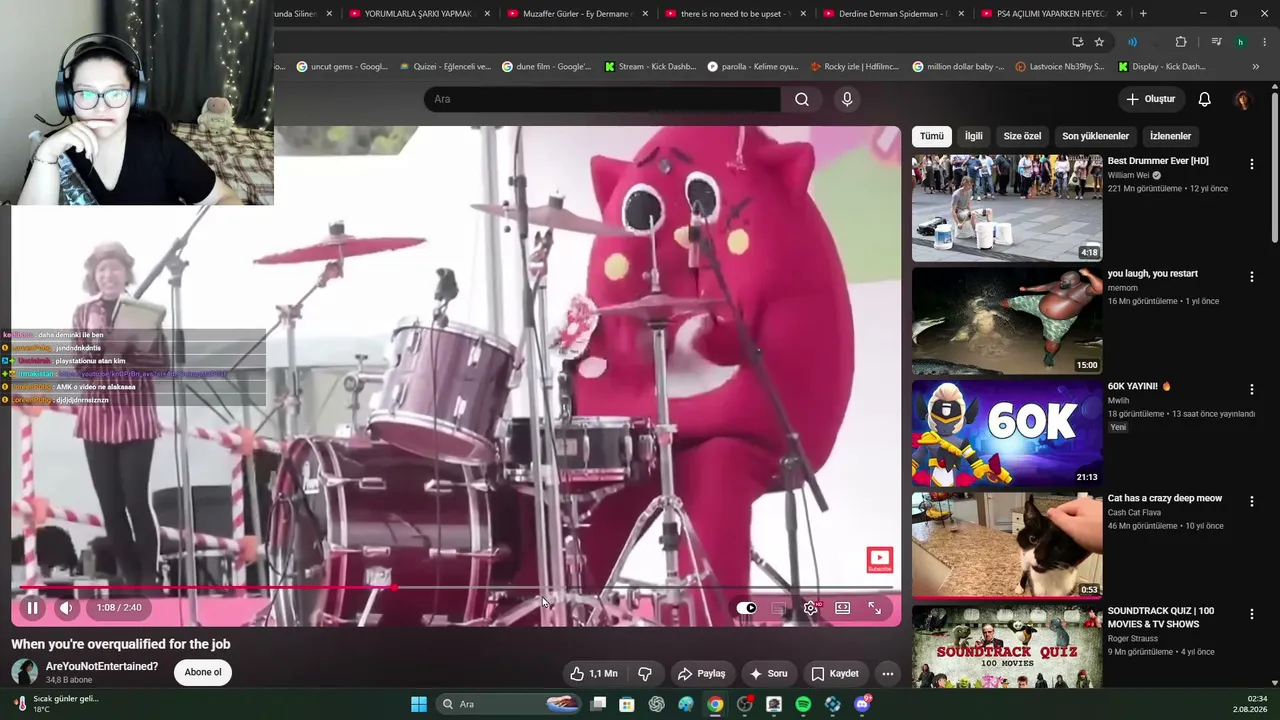Screen dimensions: 1280x720
Task: Open the YouTube account avatar menu
Action: tap(1243, 99)
